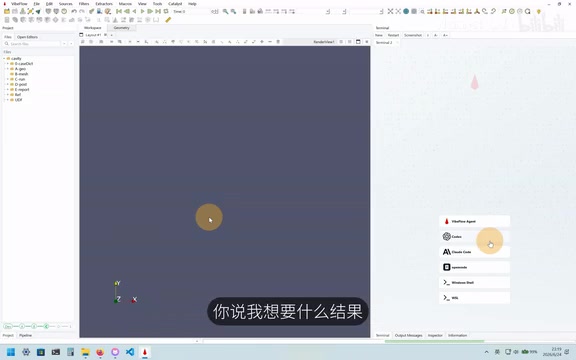The width and height of the screenshot is (576, 360).
Task: Launch Claude Code from terminal options
Action: pos(474,252)
